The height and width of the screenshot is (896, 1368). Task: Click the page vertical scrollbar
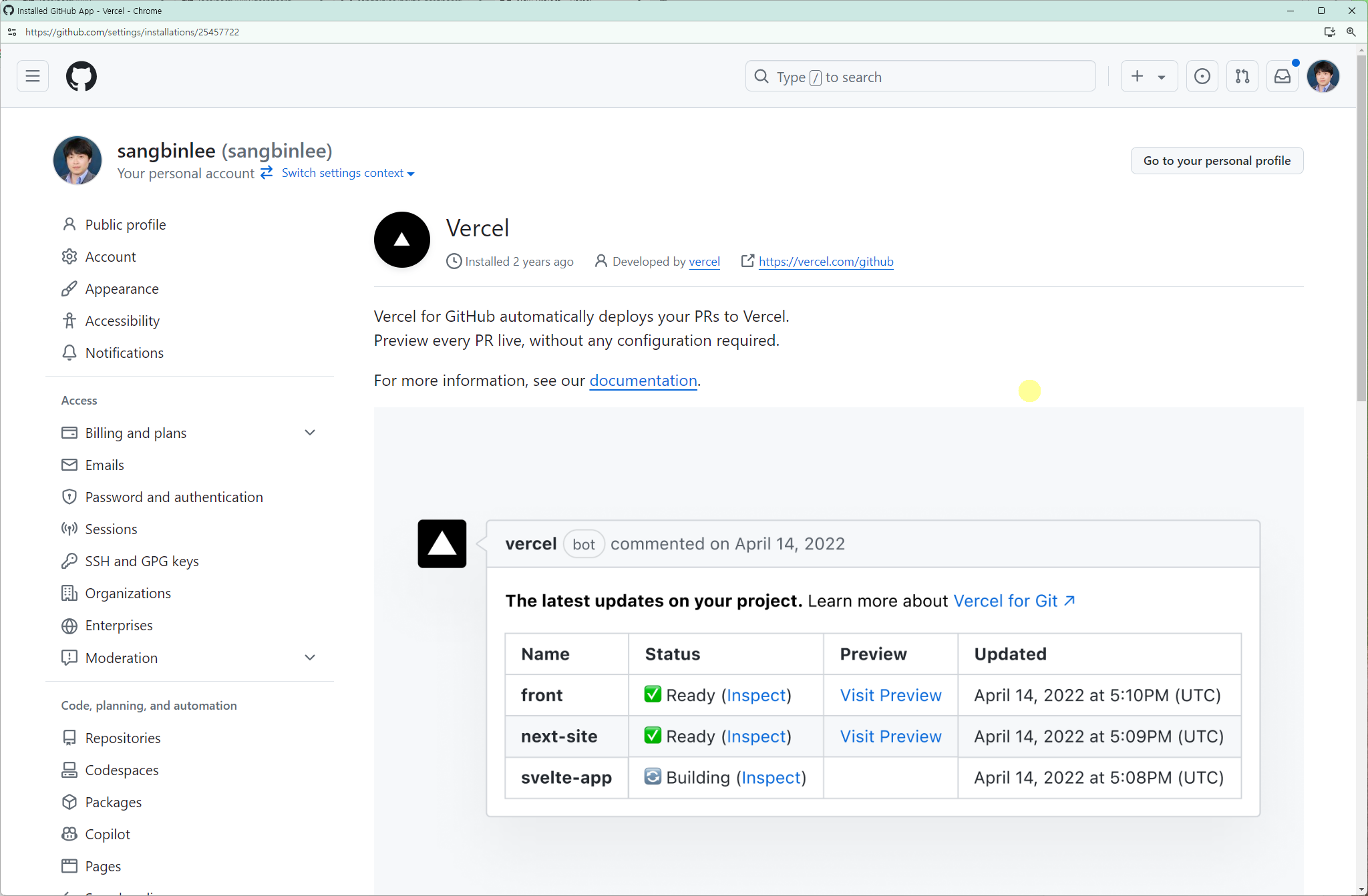(1361, 227)
